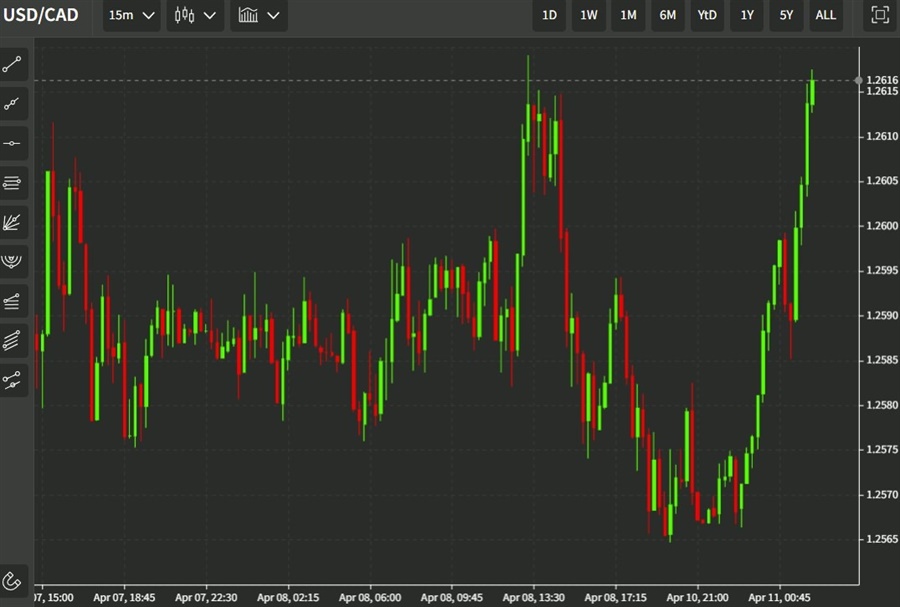
Task: Select the ray line drawing tool
Action: (13, 104)
